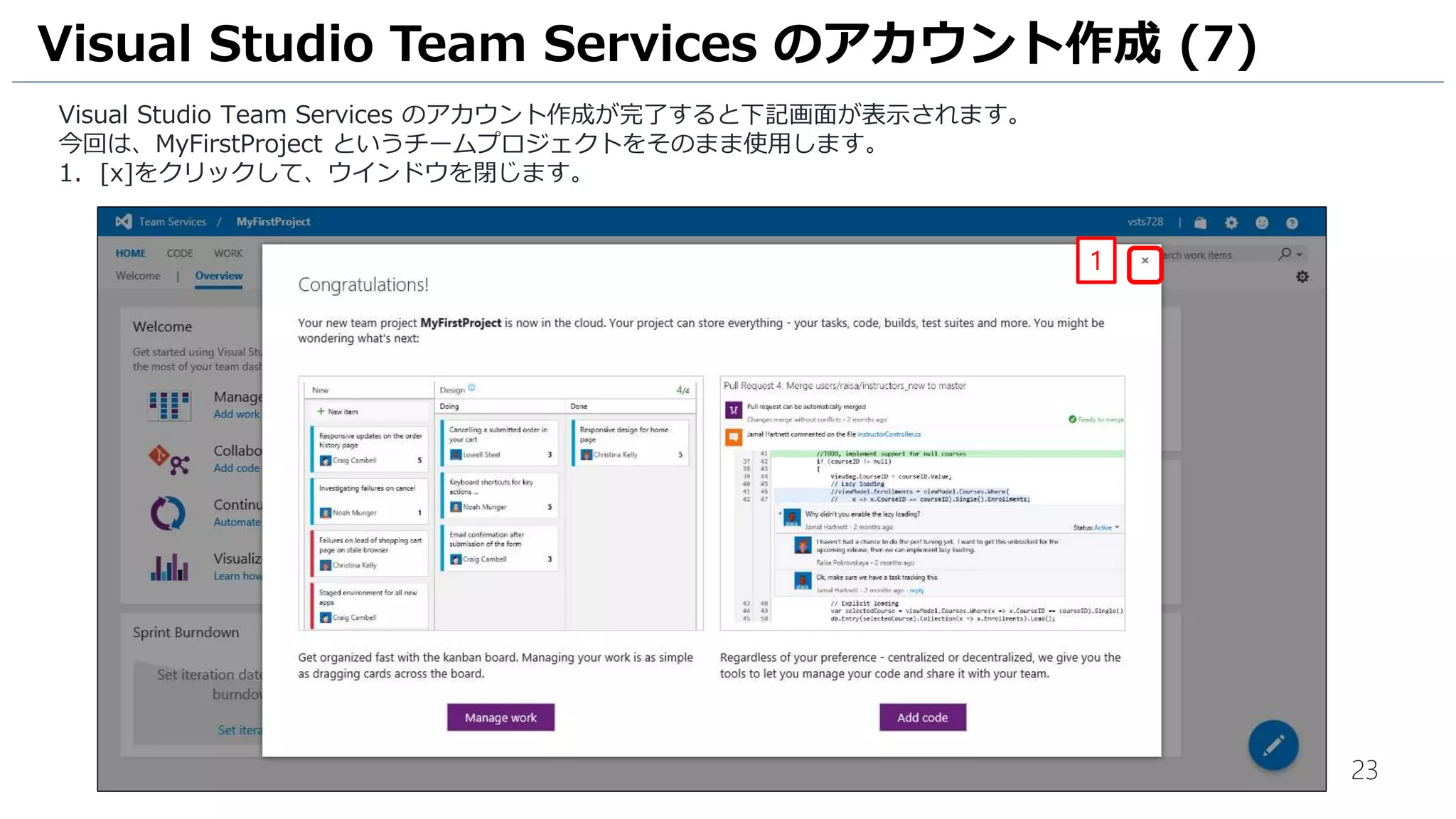This screenshot has height=819, width=1456.
Task: Open dashboard settings gear below search
Action: click(x=1302, y=277)
